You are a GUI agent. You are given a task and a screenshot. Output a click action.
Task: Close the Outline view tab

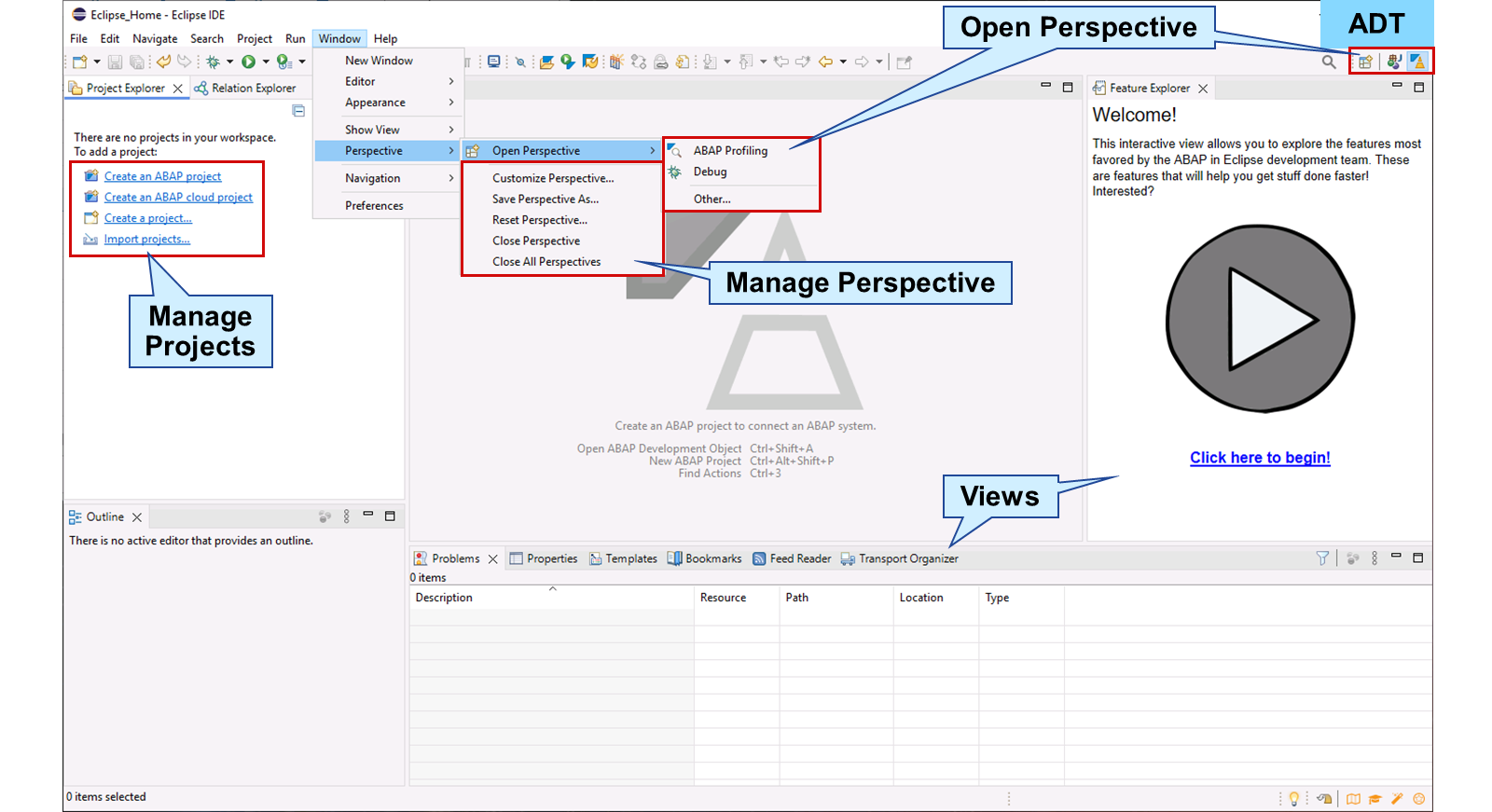tap(137, 517)
